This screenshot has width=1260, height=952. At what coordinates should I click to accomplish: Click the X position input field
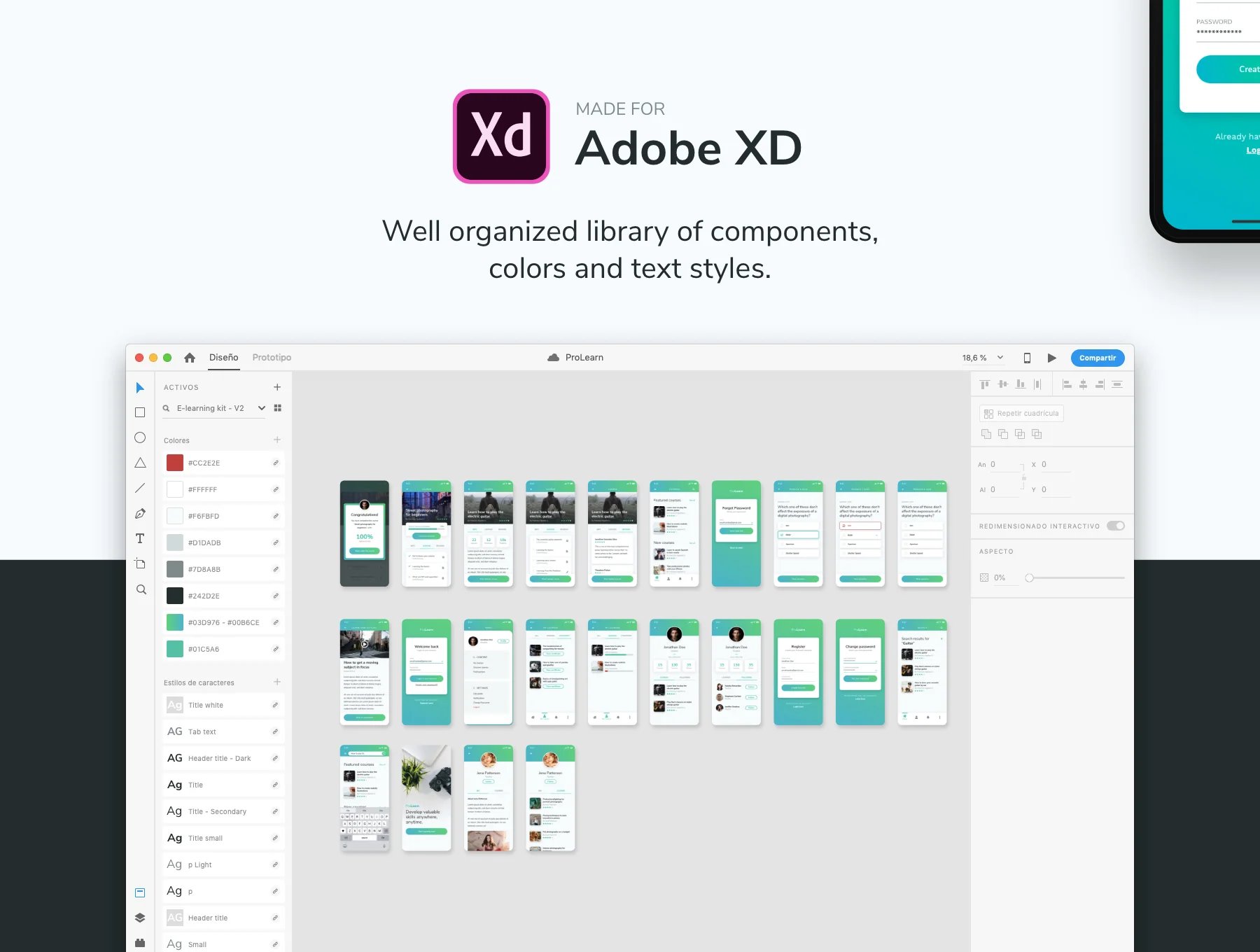tap(1056, 465)
